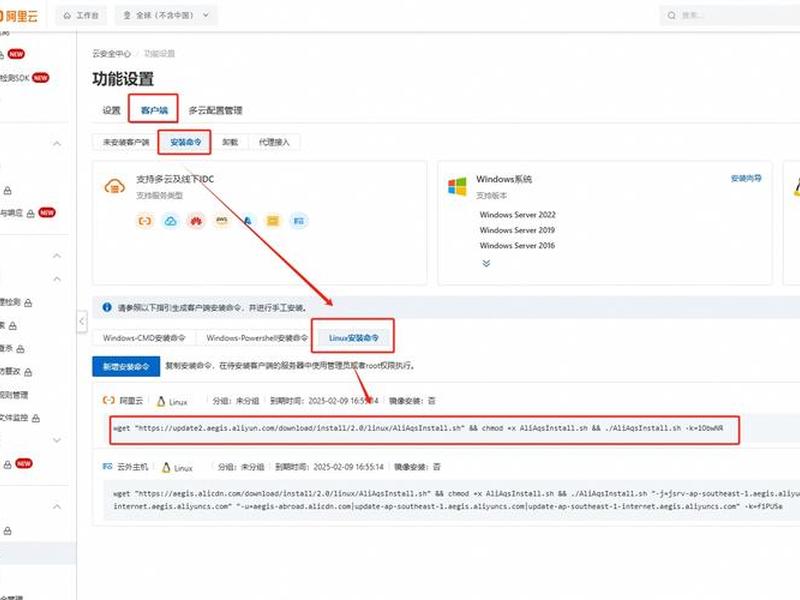
Task: Click the Windows logo icon
Action: 457,187
